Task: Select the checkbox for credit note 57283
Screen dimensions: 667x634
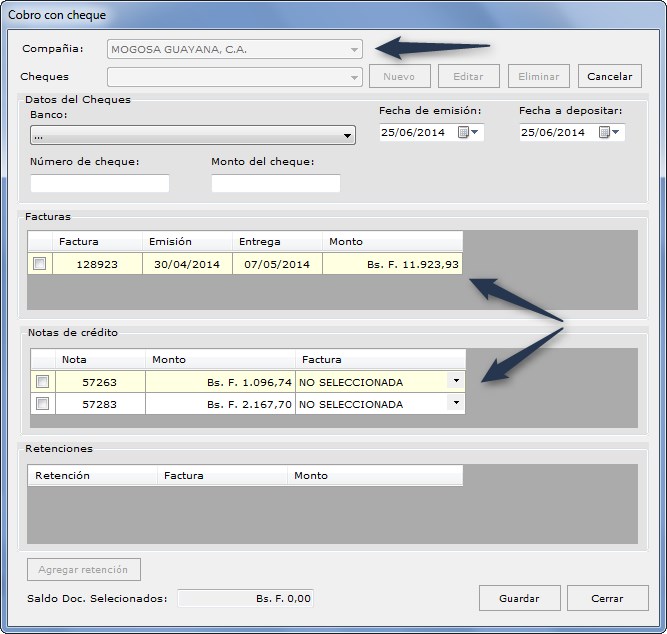Action: pyautogui.click(x=43, y=403)
